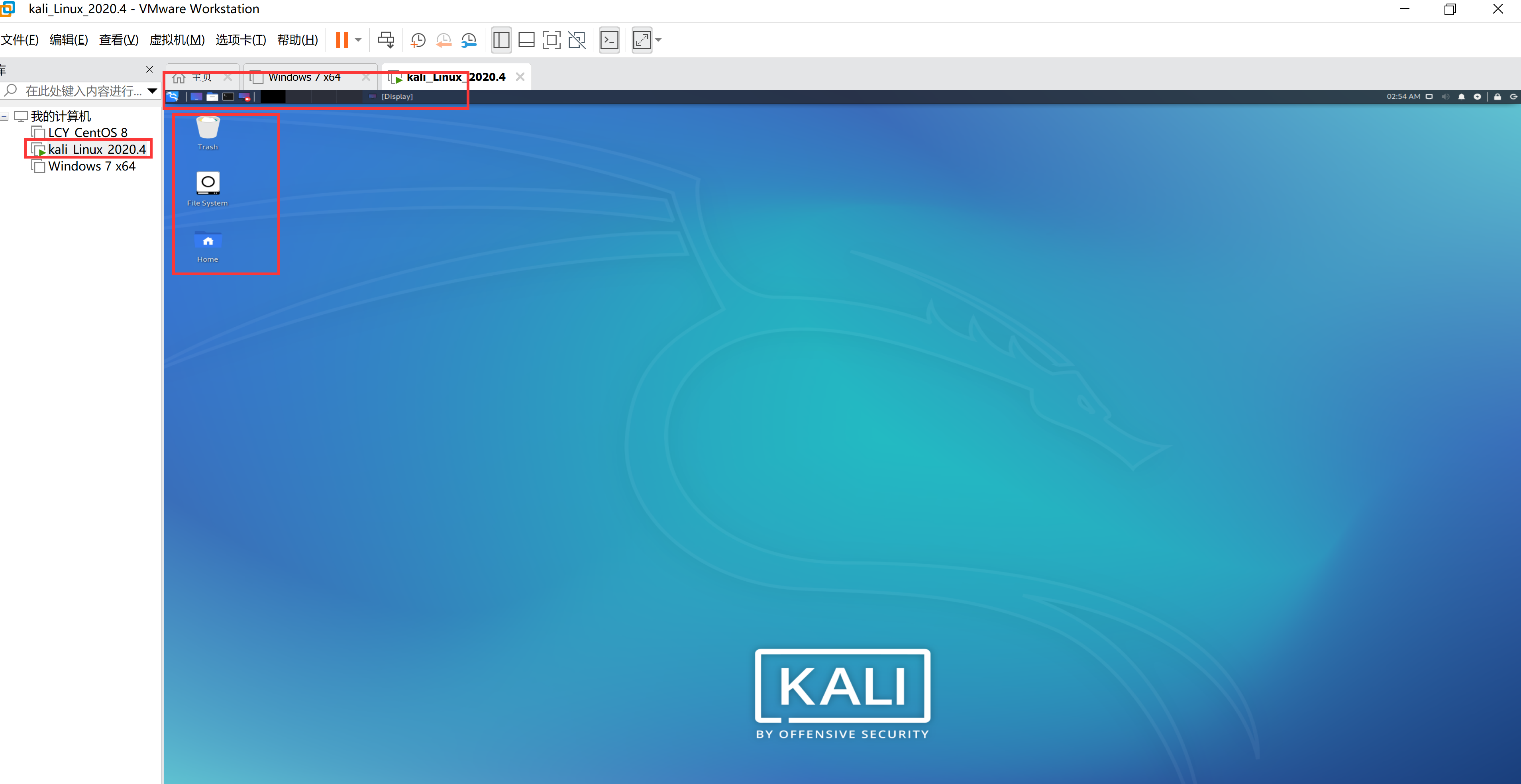Toggle the library sidebar view button
Image resolution: width=1521 pixels, height=784 pixels.
(501, 40)
